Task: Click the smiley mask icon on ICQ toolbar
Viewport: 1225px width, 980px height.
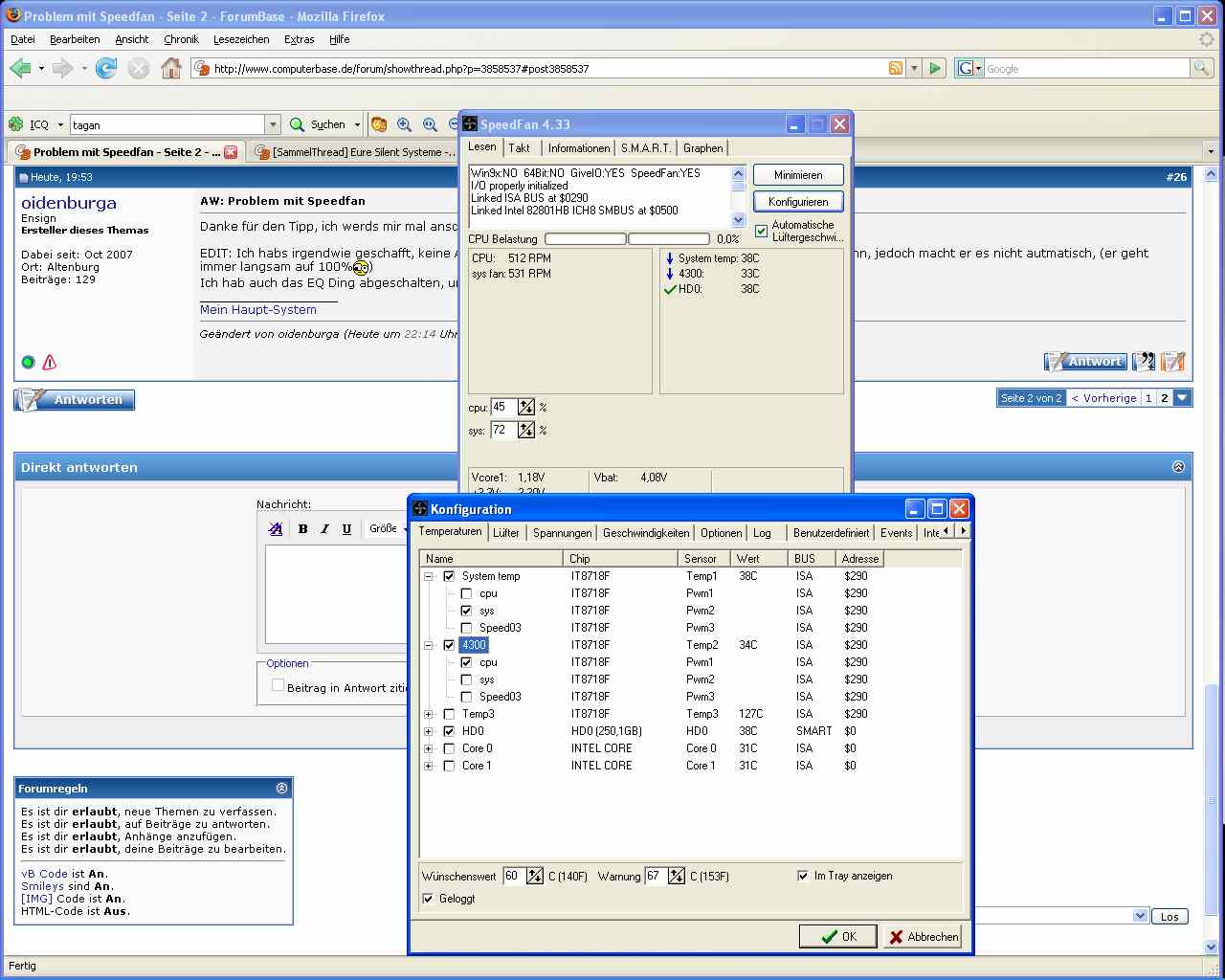Action: click(x=379, y=124)
